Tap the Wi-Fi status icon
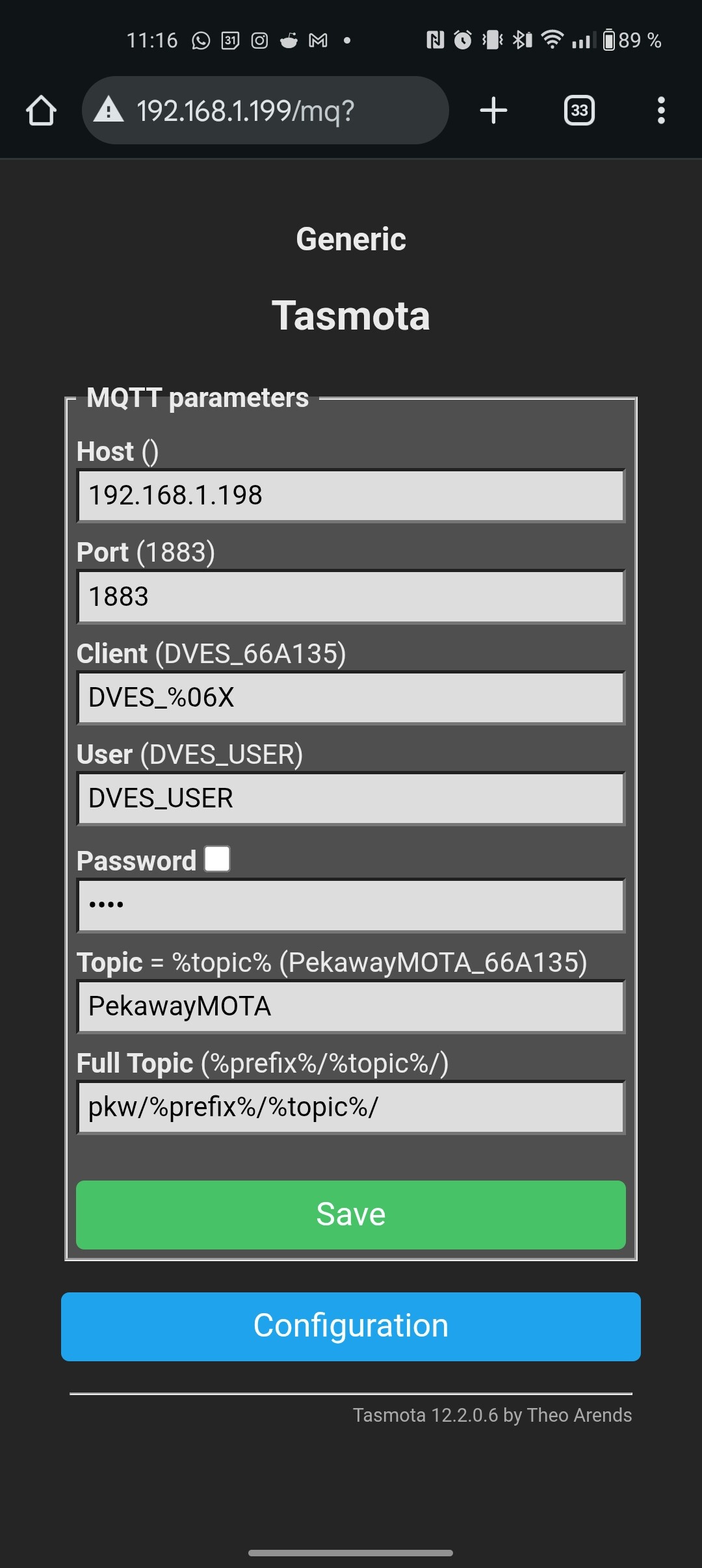Image resolution: width=702 pixels, height=1568 pixels. (552, 40)
